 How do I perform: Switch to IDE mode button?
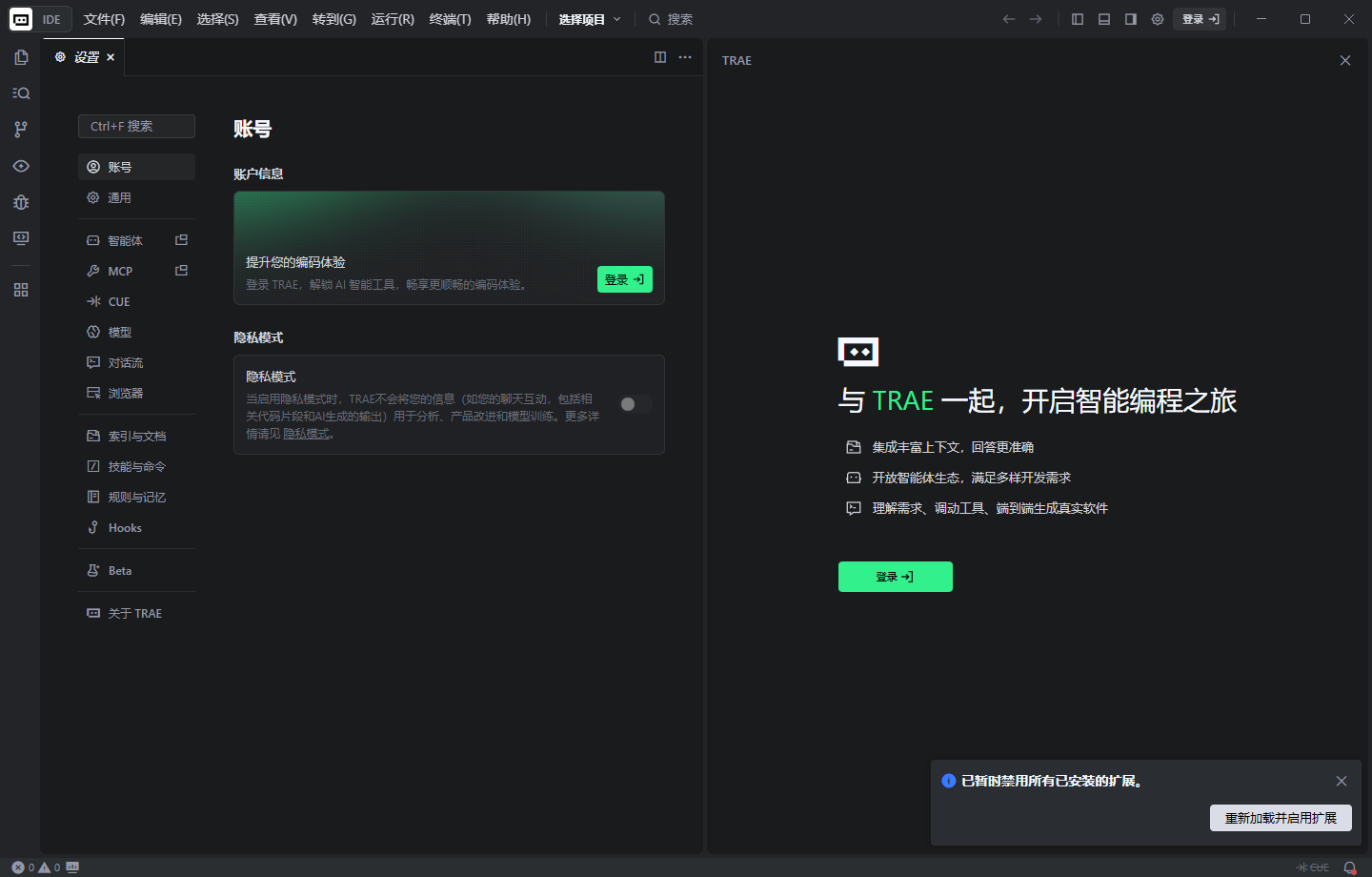click(x=51, y=19)
